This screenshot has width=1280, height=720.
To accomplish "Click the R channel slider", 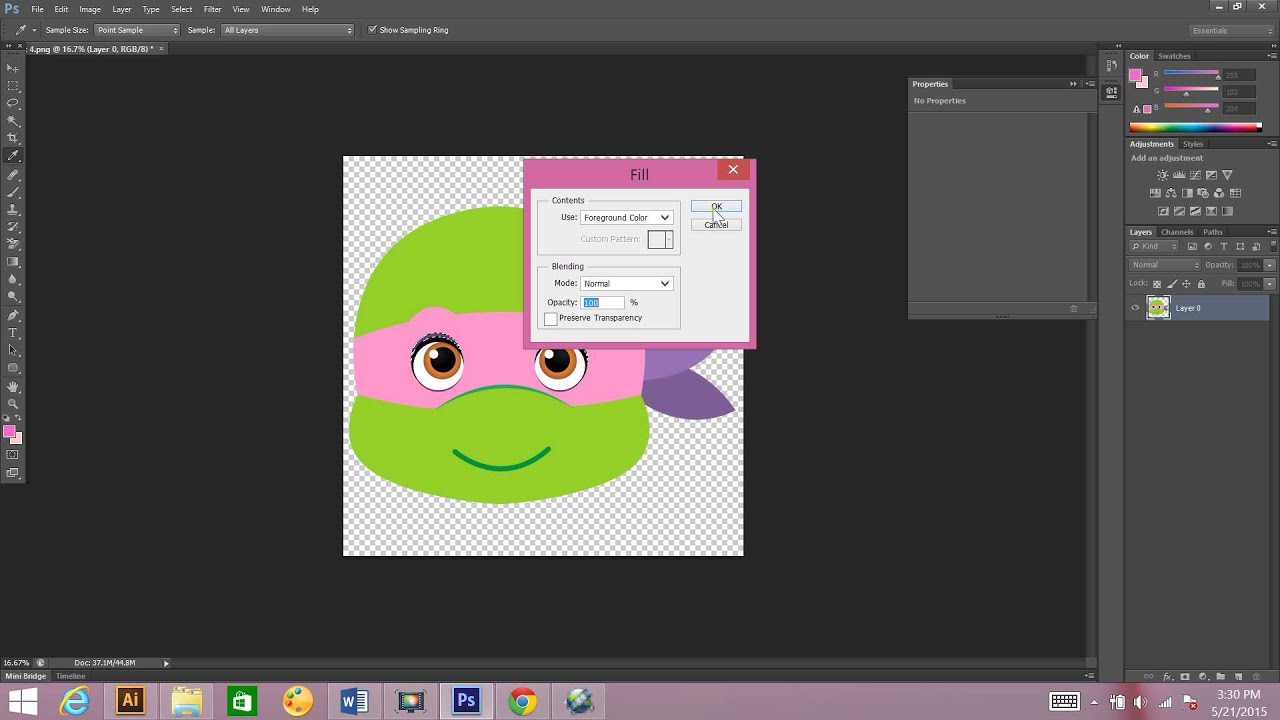I will tap(1191, 75).
